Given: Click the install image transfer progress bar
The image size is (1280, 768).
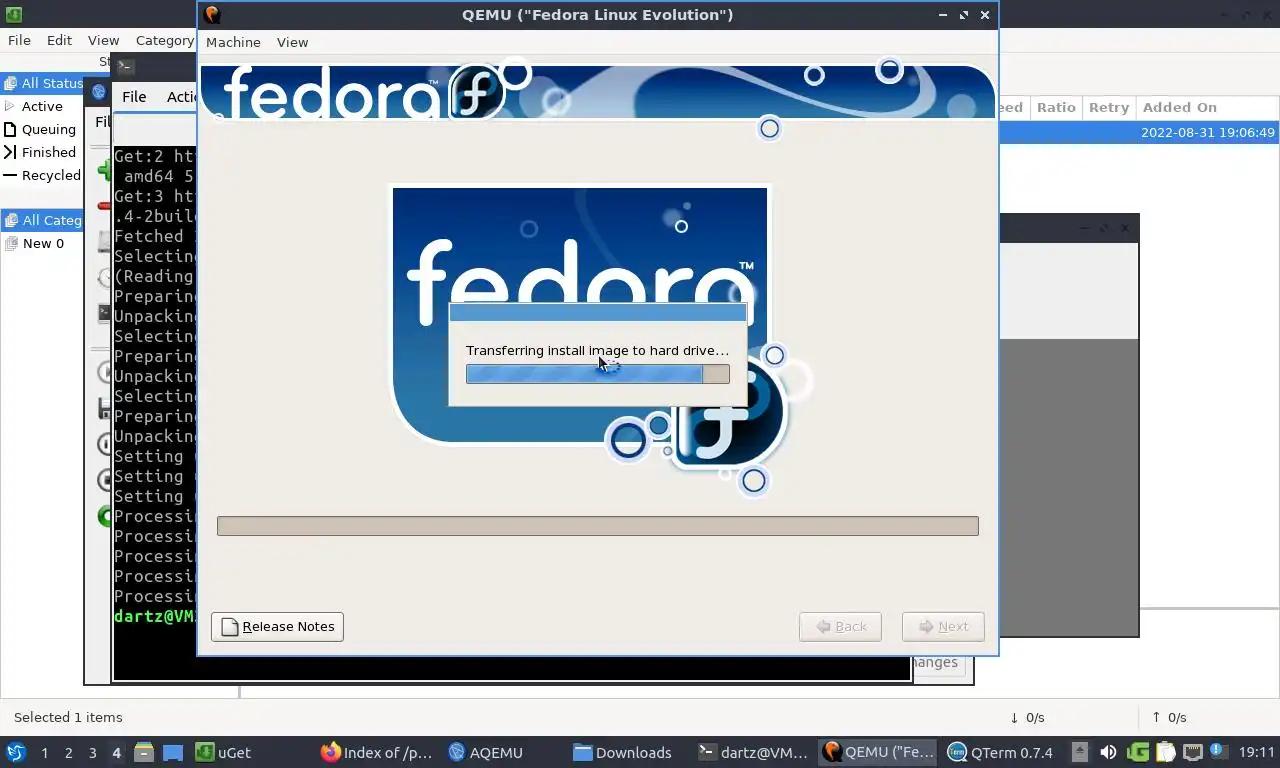Looking at the screenshot, I should click(598, 374).
